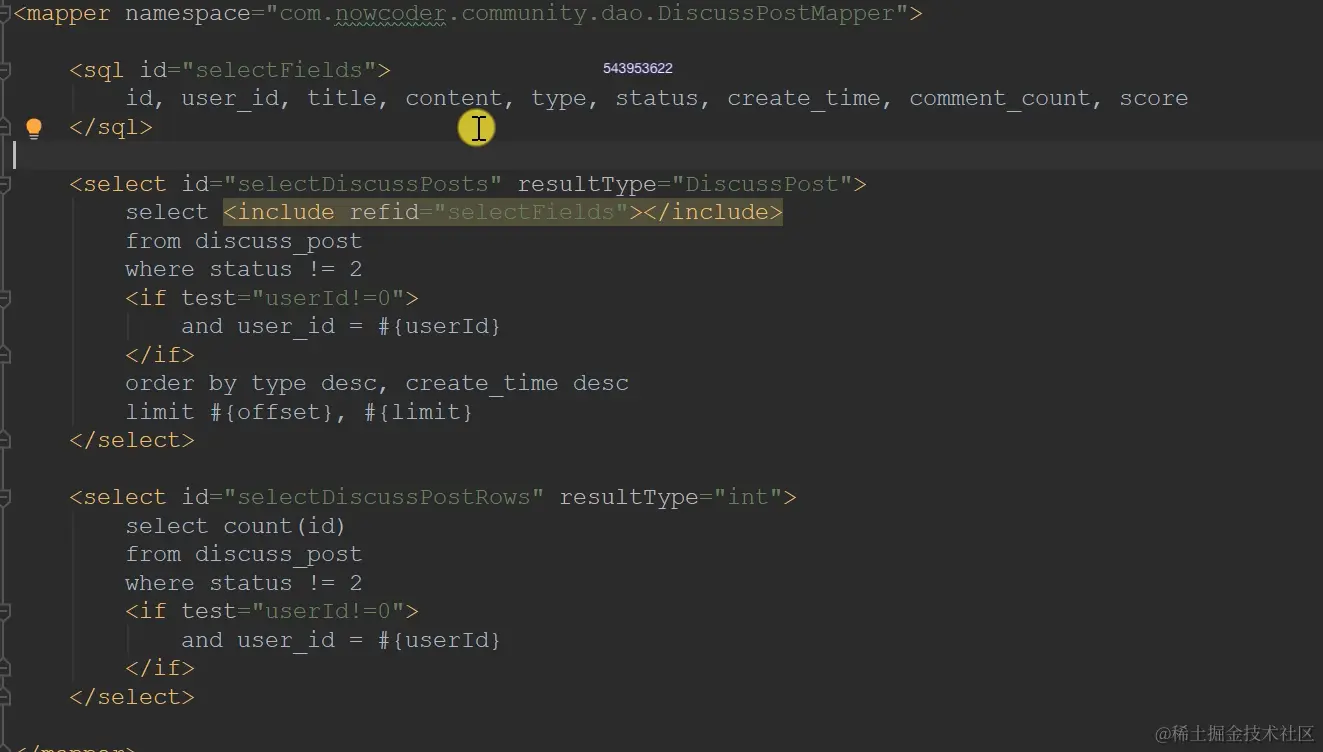Click the "title" column in the field list

coord(342,98)
